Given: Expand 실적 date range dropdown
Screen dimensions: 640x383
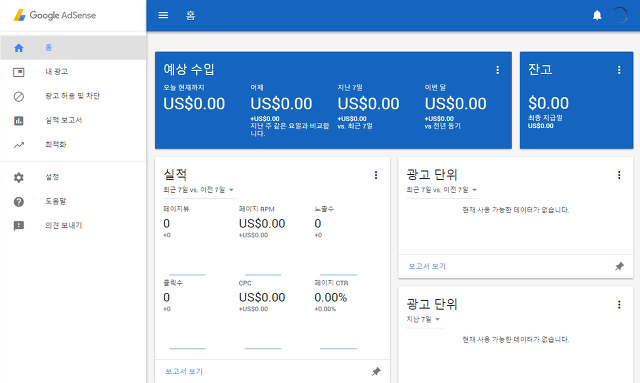Looking at the screenshot, I should 199,190.
